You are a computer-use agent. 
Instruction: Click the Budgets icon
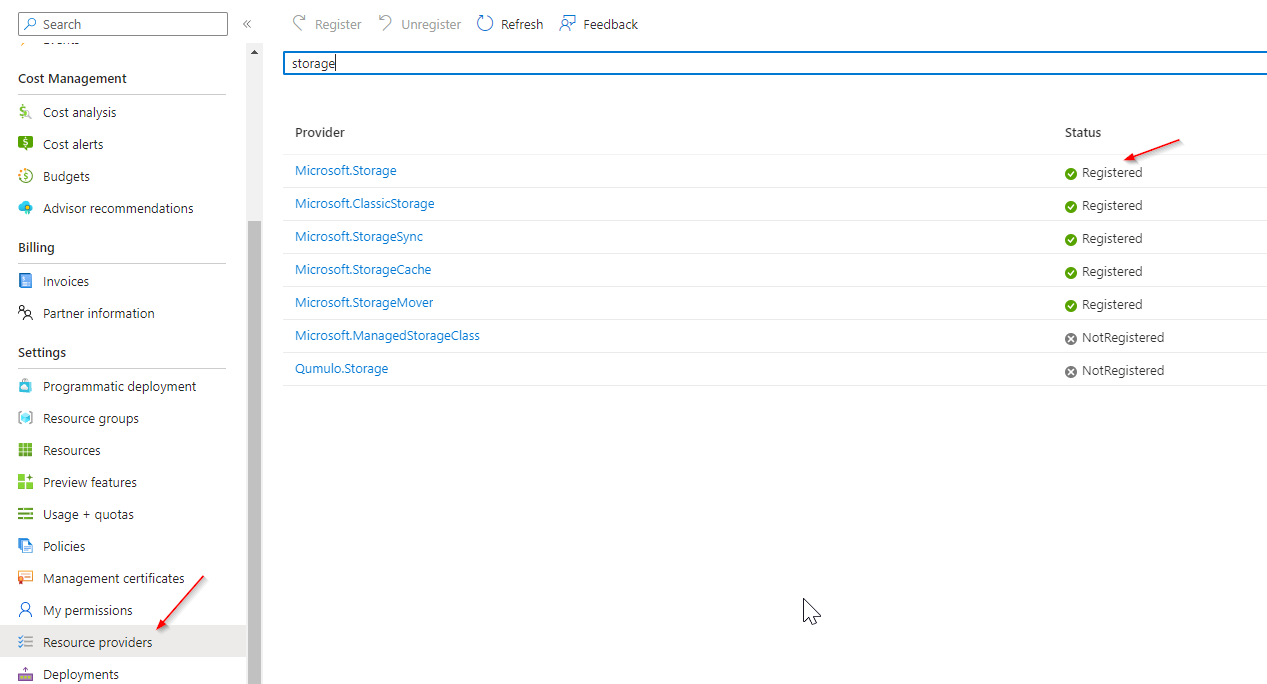pyautogui.click(x=26, y=176)
